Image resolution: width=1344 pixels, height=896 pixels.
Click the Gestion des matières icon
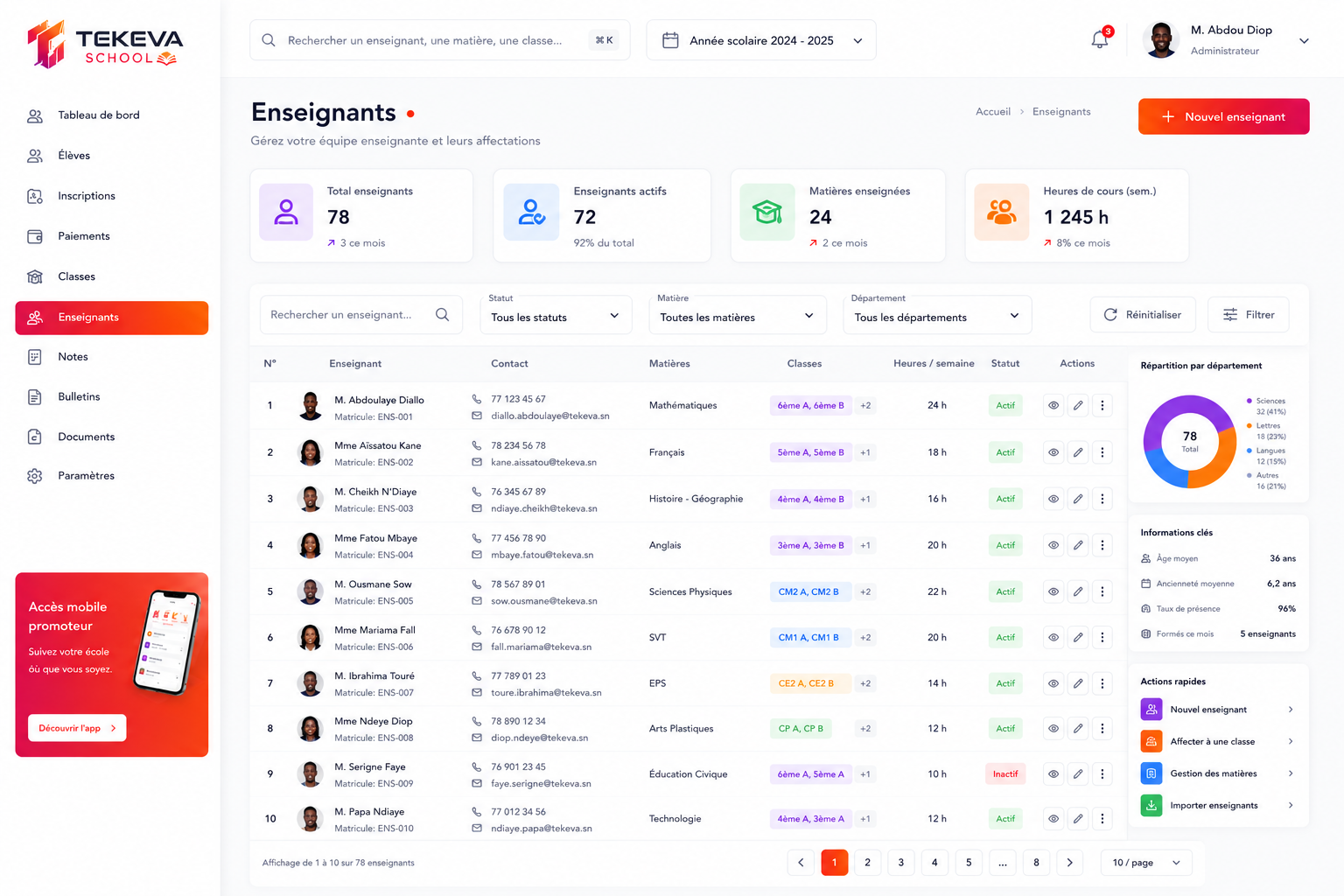coord(1151,773)
